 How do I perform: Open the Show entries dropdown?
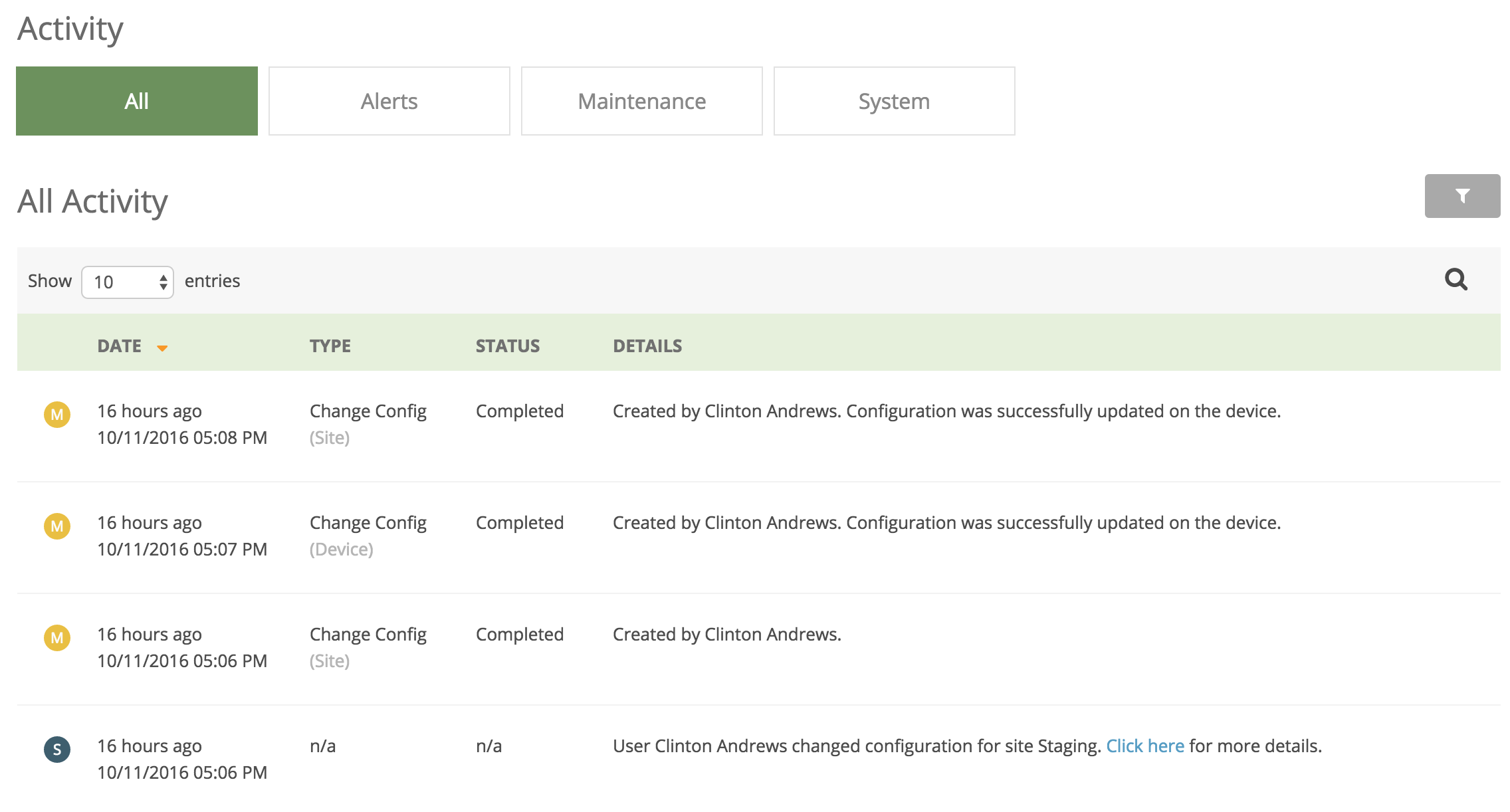[127, 282]
